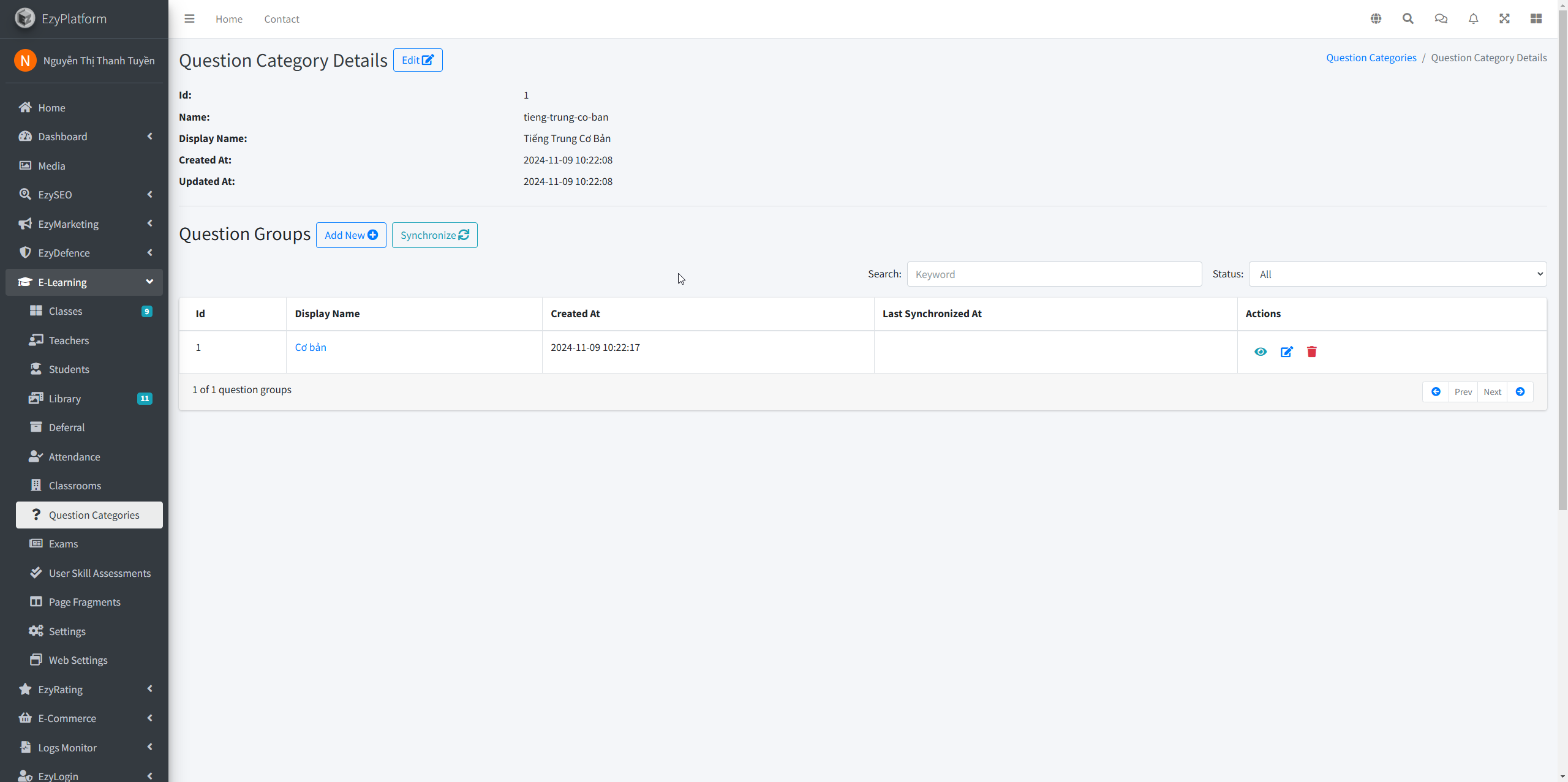Image resolution: width=1568 pixels, height=782 pixels.
Task: Click the grid layout icon in top right
Action: pyautogui.click(x=1536, y=19)
